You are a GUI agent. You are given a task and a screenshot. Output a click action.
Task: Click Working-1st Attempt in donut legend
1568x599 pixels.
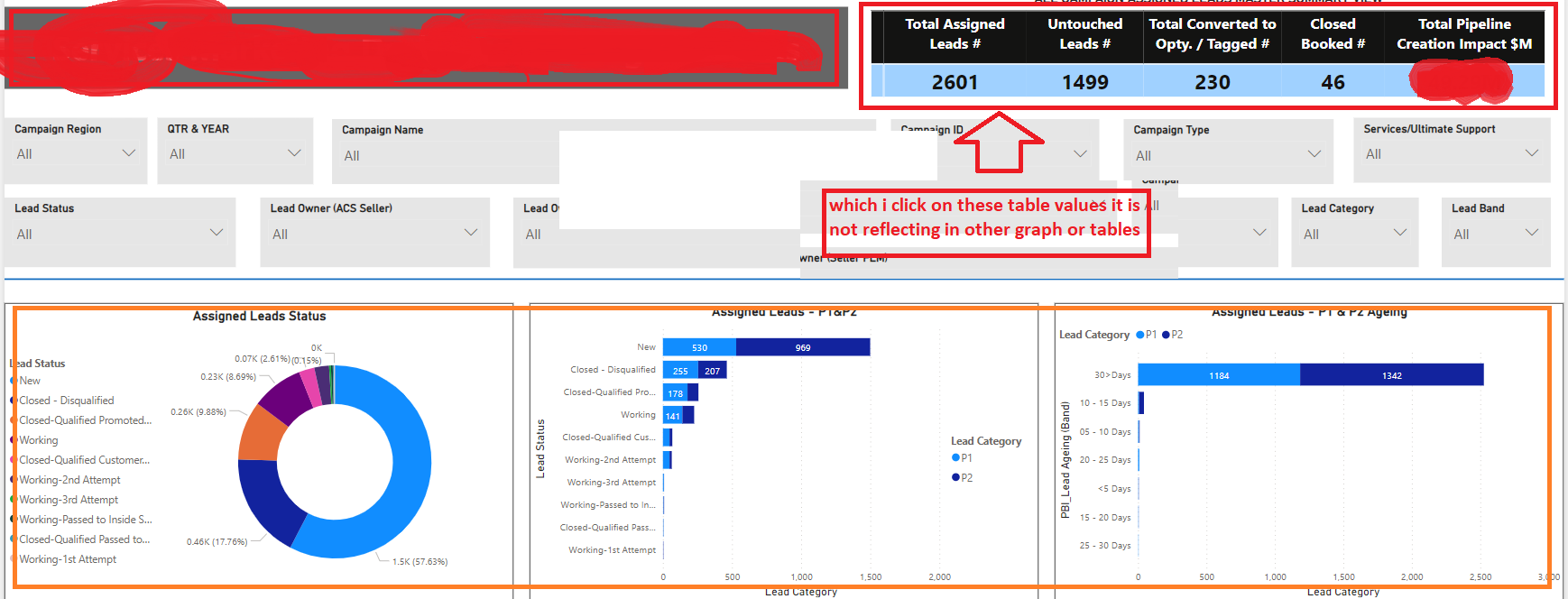coord(68,559)
